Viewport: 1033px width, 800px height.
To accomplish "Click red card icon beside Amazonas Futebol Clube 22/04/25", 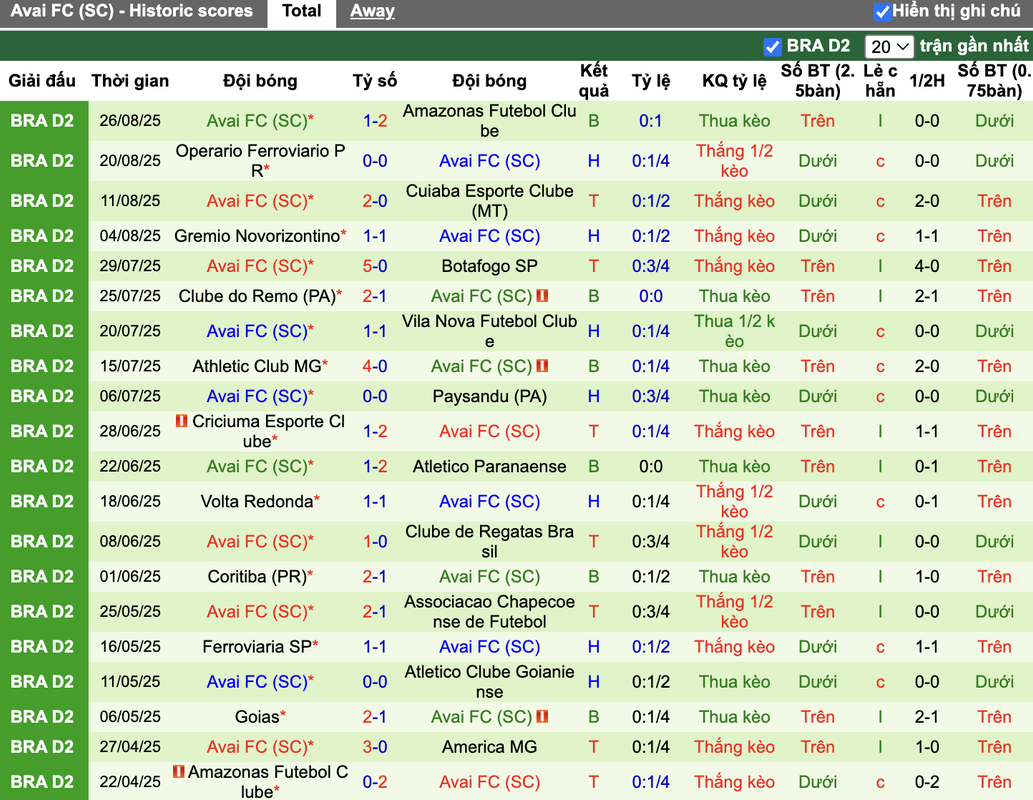I will click(x=179, y=771).
